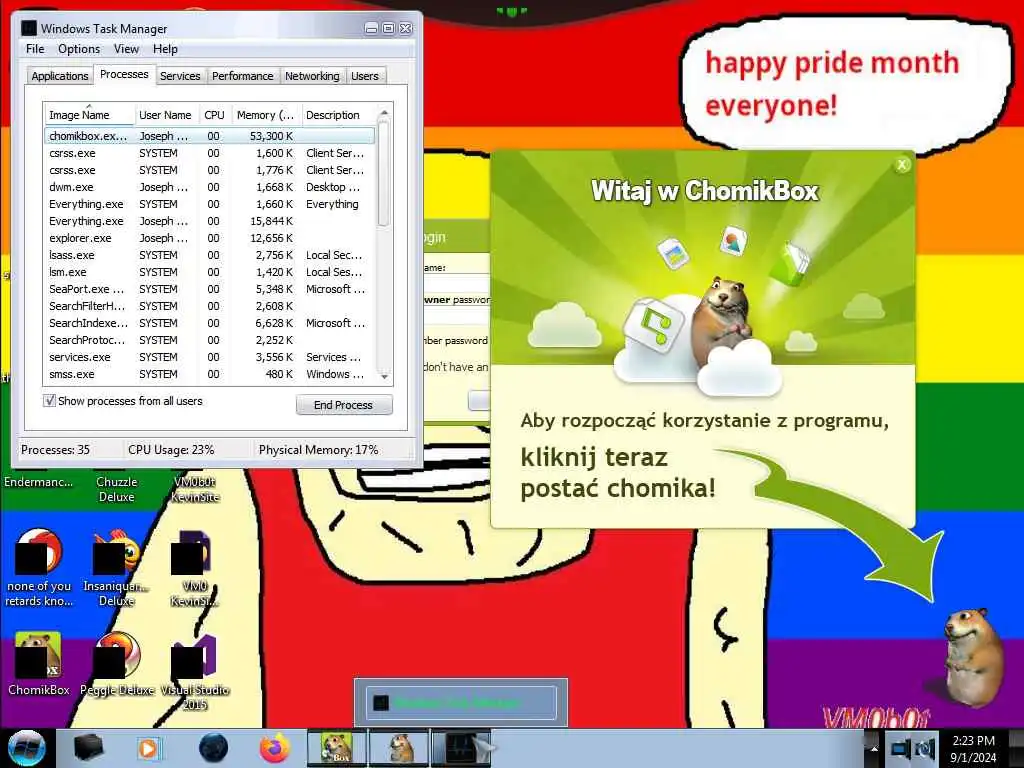This screenshot has height=768, width=1024.
Task: Sort processes by Description column
Action: coord(338,115)
